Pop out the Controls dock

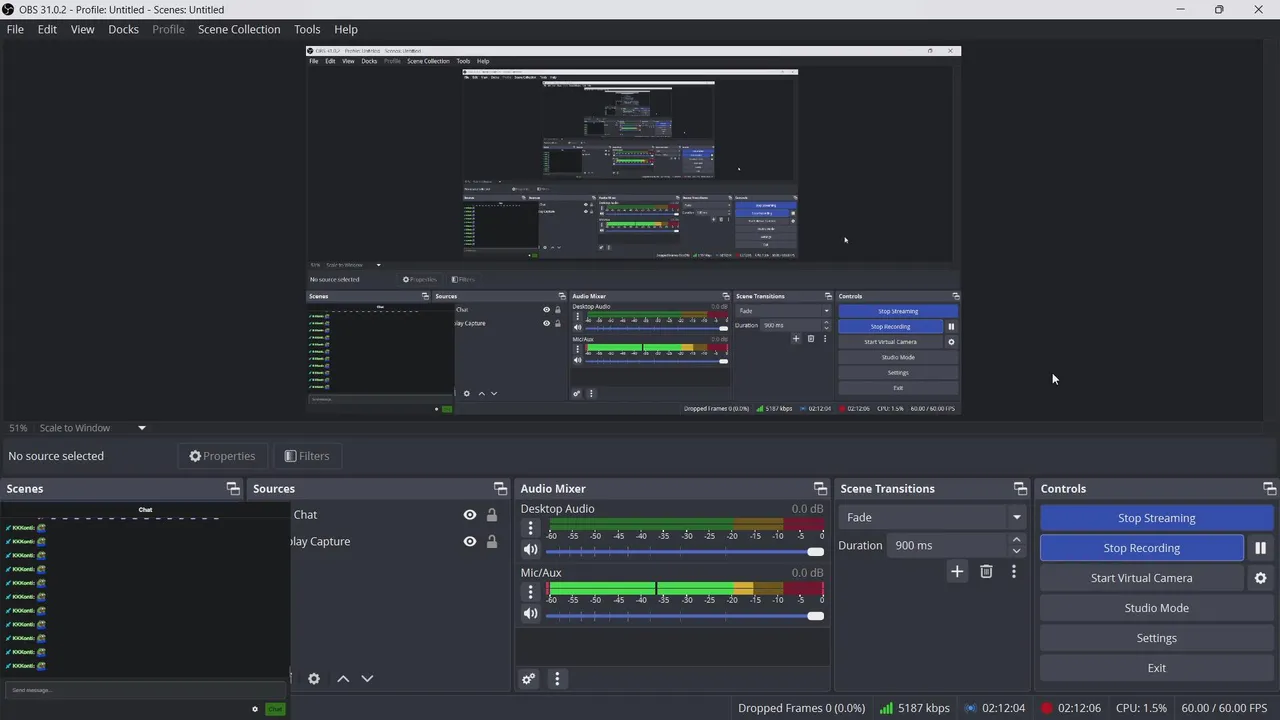[1269, 489]
